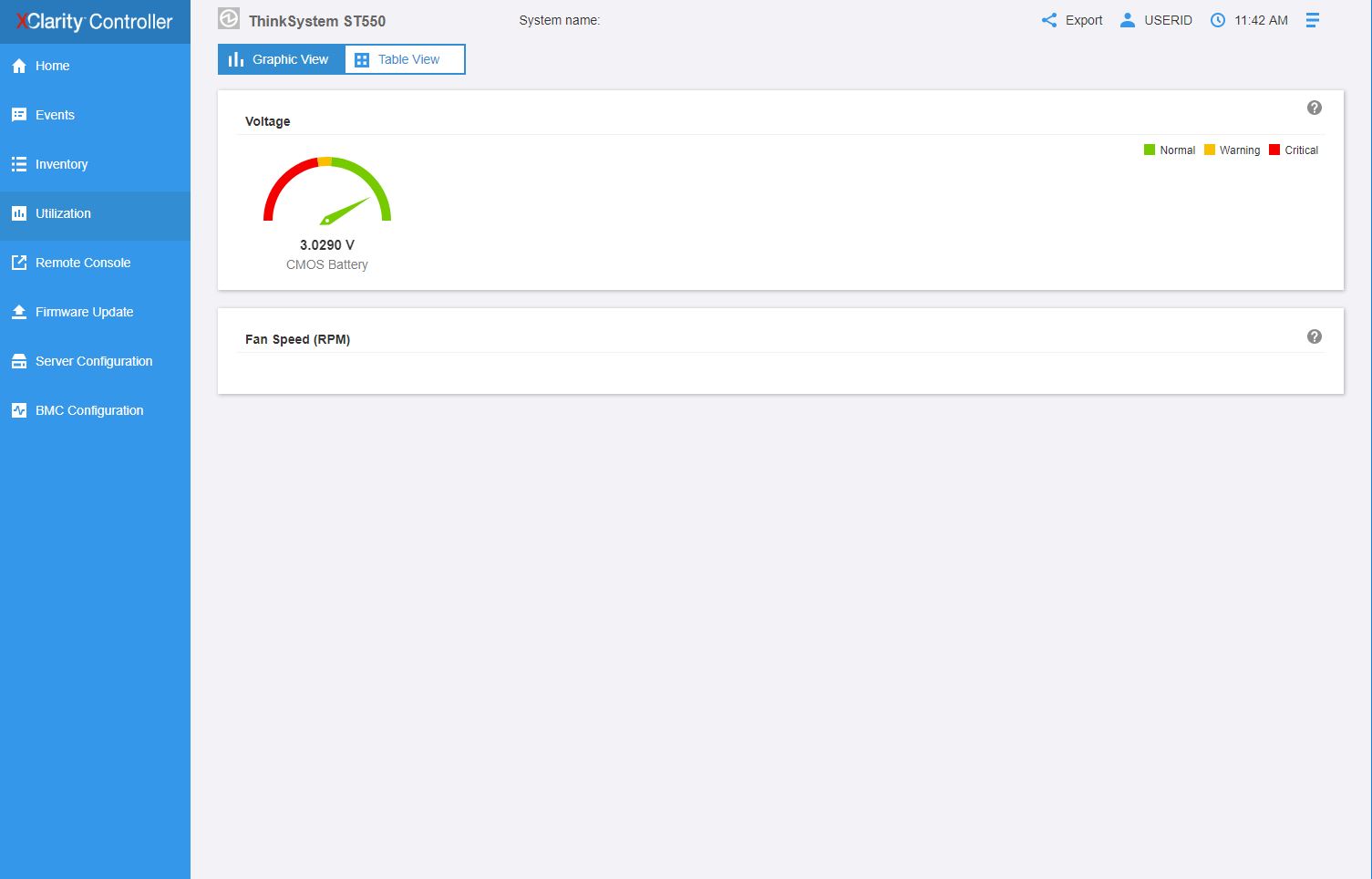Click the Critical legend label
Screen dimensions: 1372x879
tap(1302, 150)
